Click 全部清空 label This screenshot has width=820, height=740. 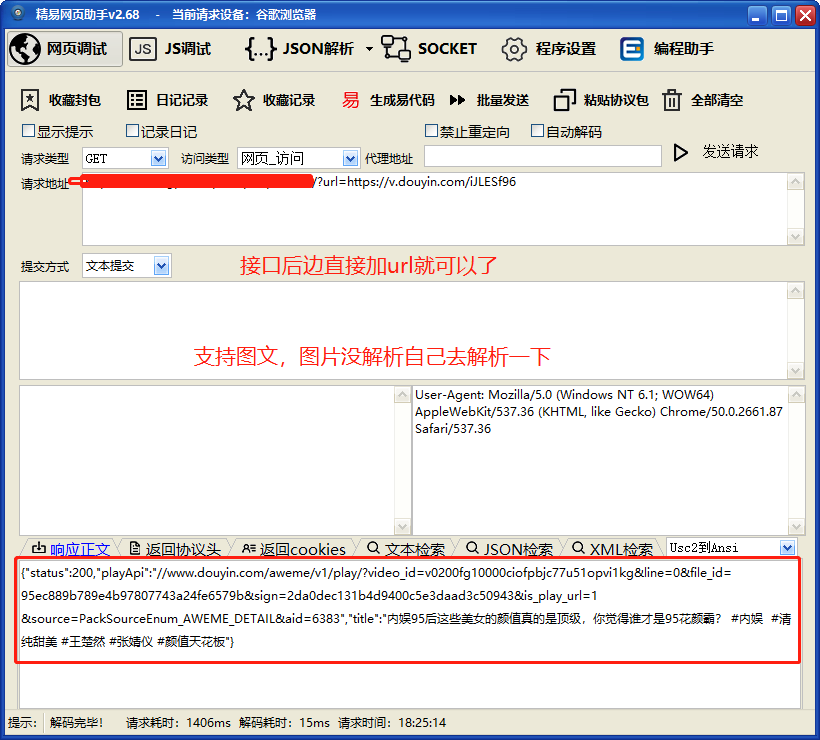[x=717, y=100]
